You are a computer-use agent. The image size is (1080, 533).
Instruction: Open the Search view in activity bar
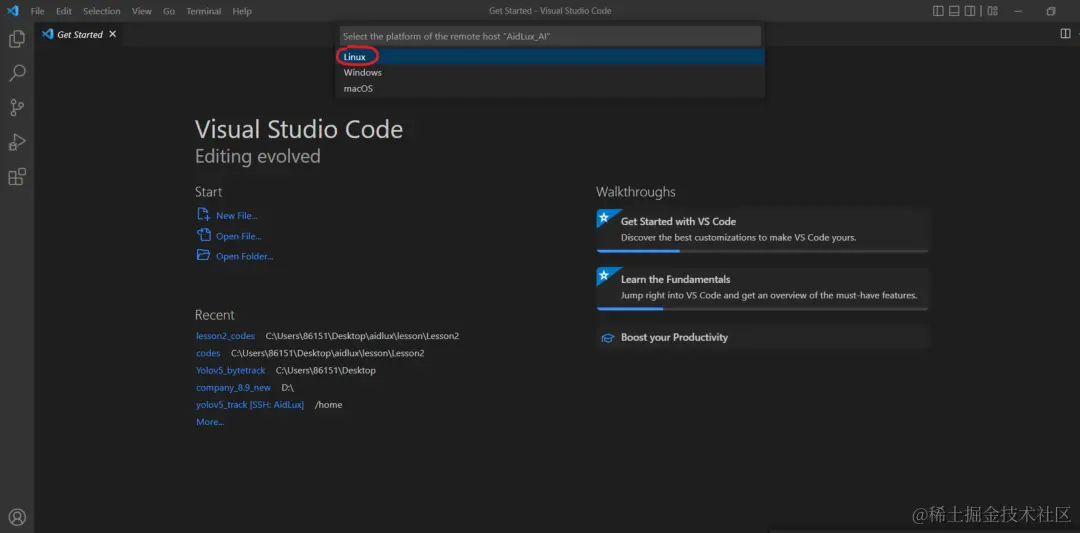point(17,73)
